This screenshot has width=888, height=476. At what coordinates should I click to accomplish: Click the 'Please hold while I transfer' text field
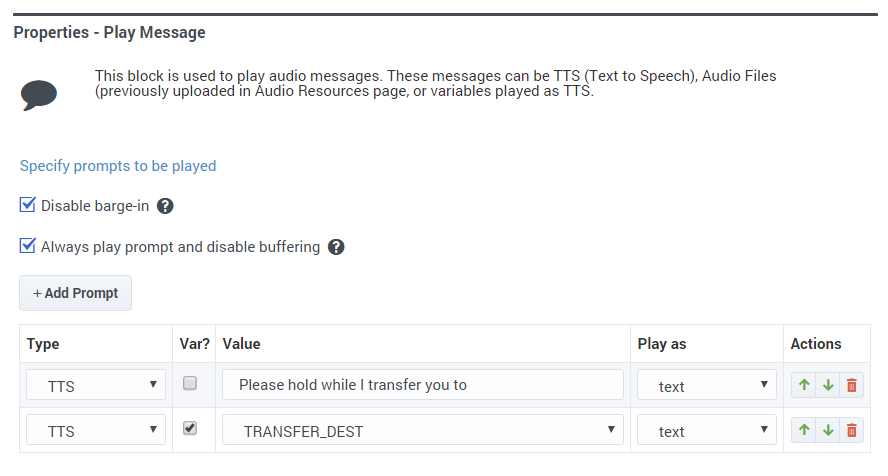(x=422, y=385)
